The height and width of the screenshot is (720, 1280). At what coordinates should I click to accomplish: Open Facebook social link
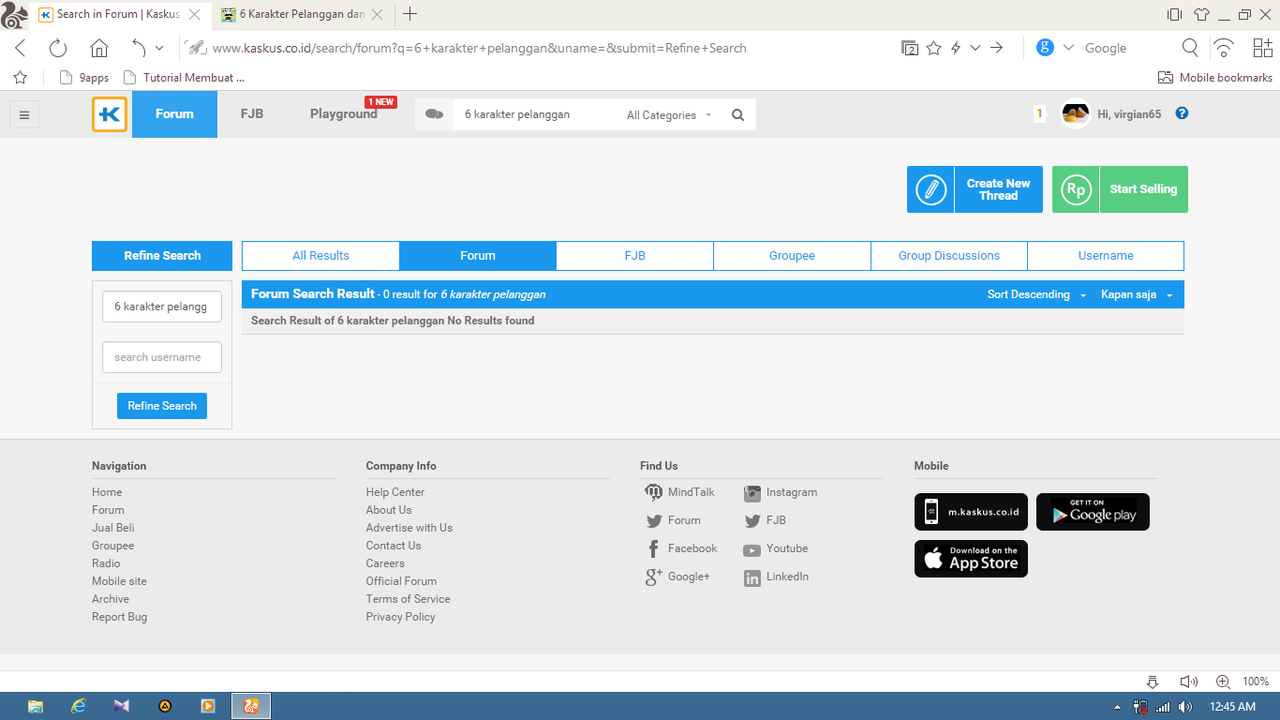[x=681, y=548]
